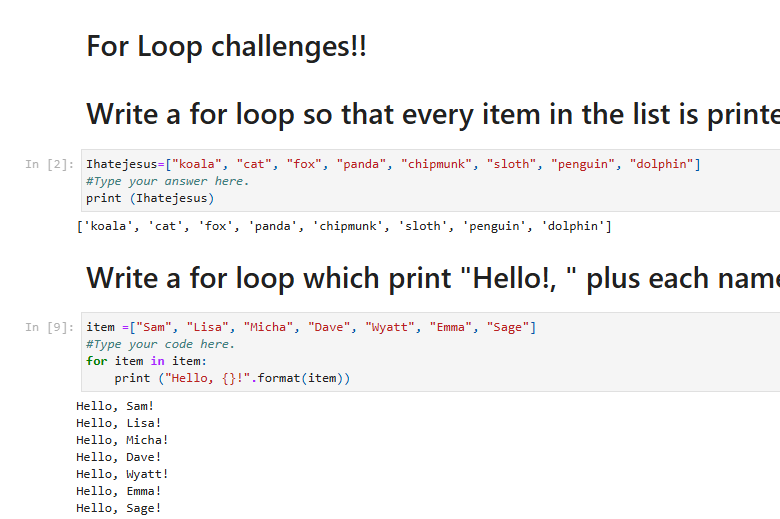Click the 'Hello, Wyatt!' output line

click(x=122, y=474)
